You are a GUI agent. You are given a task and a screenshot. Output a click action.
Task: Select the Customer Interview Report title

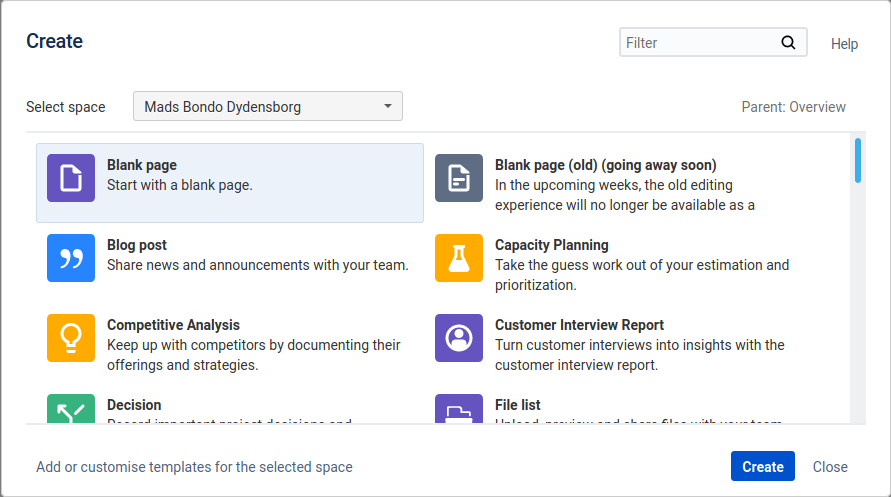pos(579,325)
